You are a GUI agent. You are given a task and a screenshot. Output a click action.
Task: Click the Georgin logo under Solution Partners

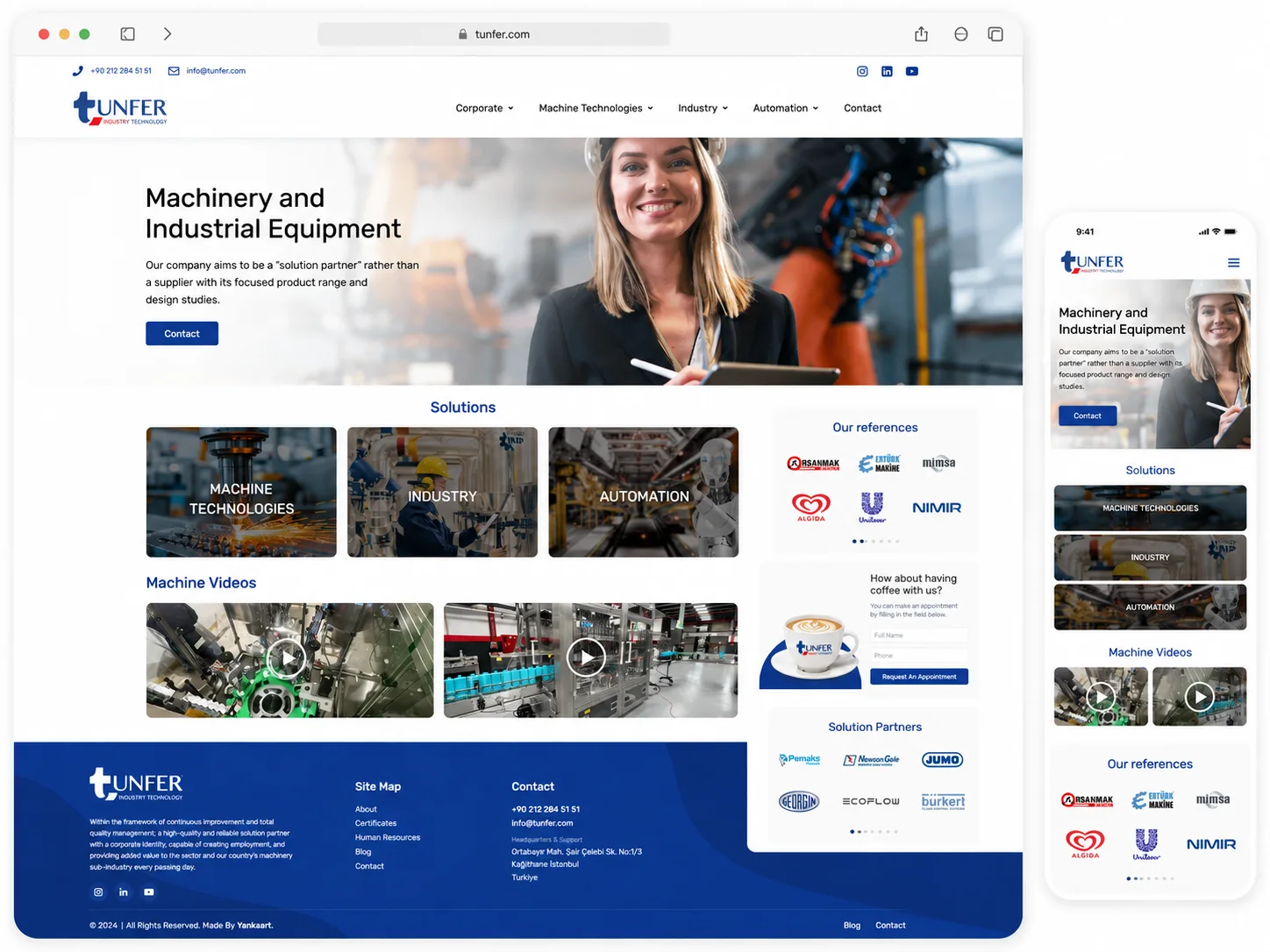[x=799, y=801]
